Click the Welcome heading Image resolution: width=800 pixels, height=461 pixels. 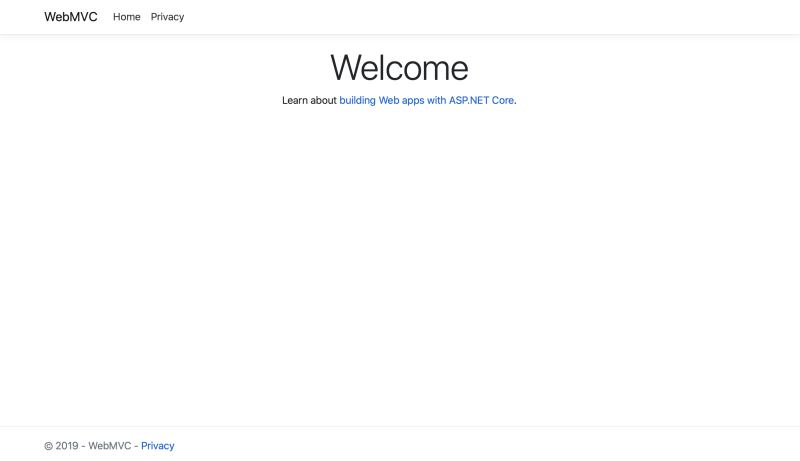click(399, 67)
